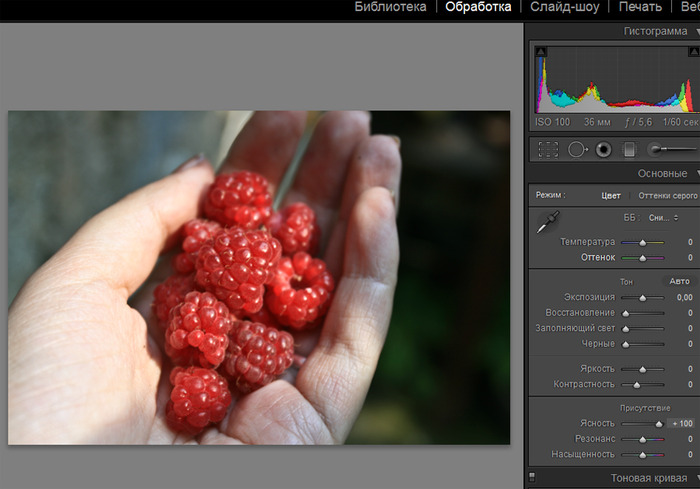Toggle highlight clipping indicator in histogram
Viewport: 700px width, 489px height.
point(694,52)
